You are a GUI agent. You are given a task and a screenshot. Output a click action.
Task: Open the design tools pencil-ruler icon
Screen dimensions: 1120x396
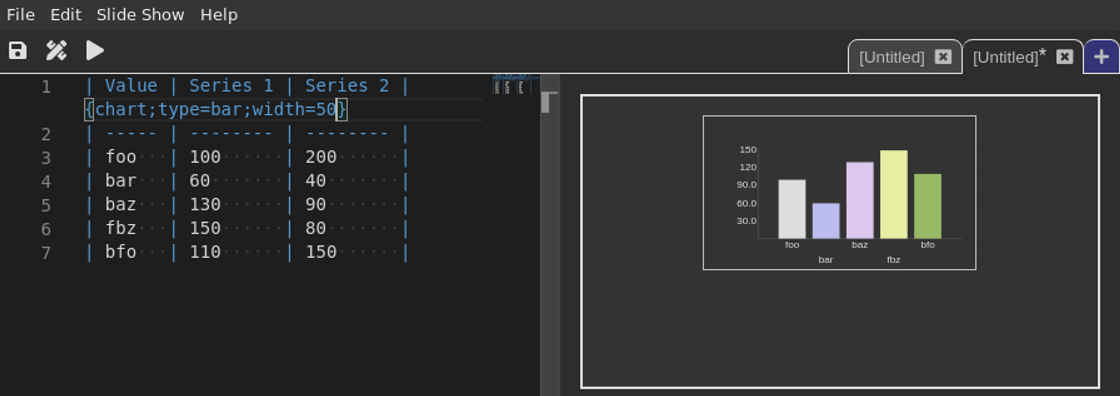(x=56, y=50)
